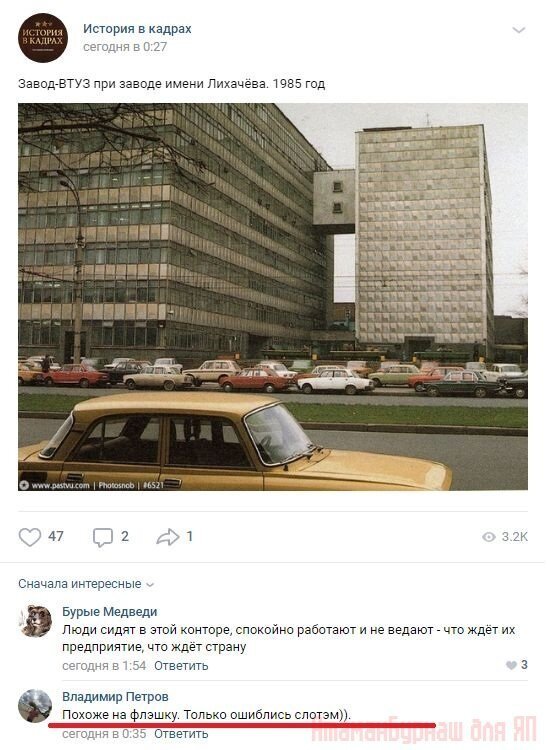Open comments via speech bubble icon
547x750 pixels.
[x=103, y=537]
